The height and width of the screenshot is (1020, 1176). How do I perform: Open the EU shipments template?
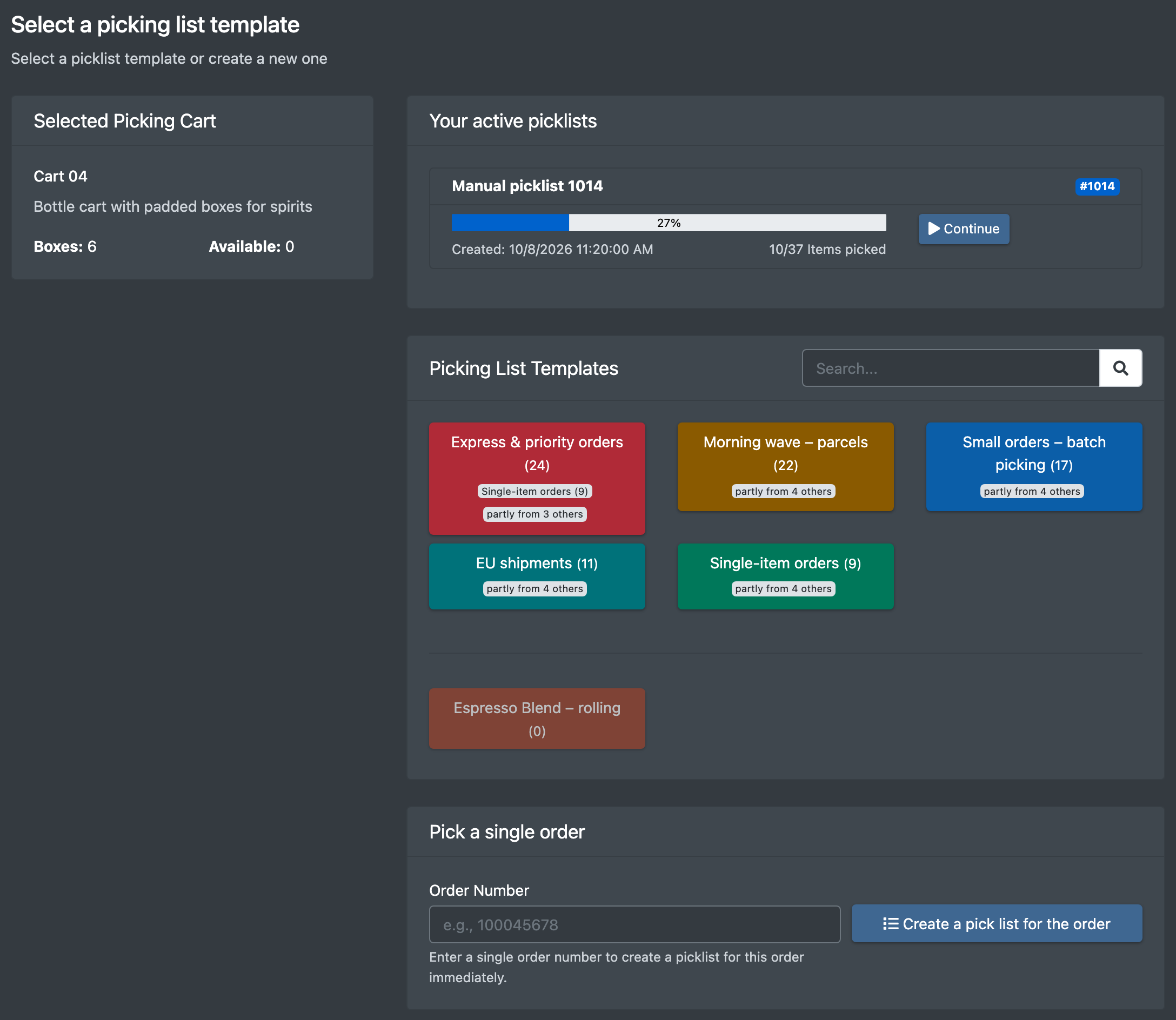(537, 576)
